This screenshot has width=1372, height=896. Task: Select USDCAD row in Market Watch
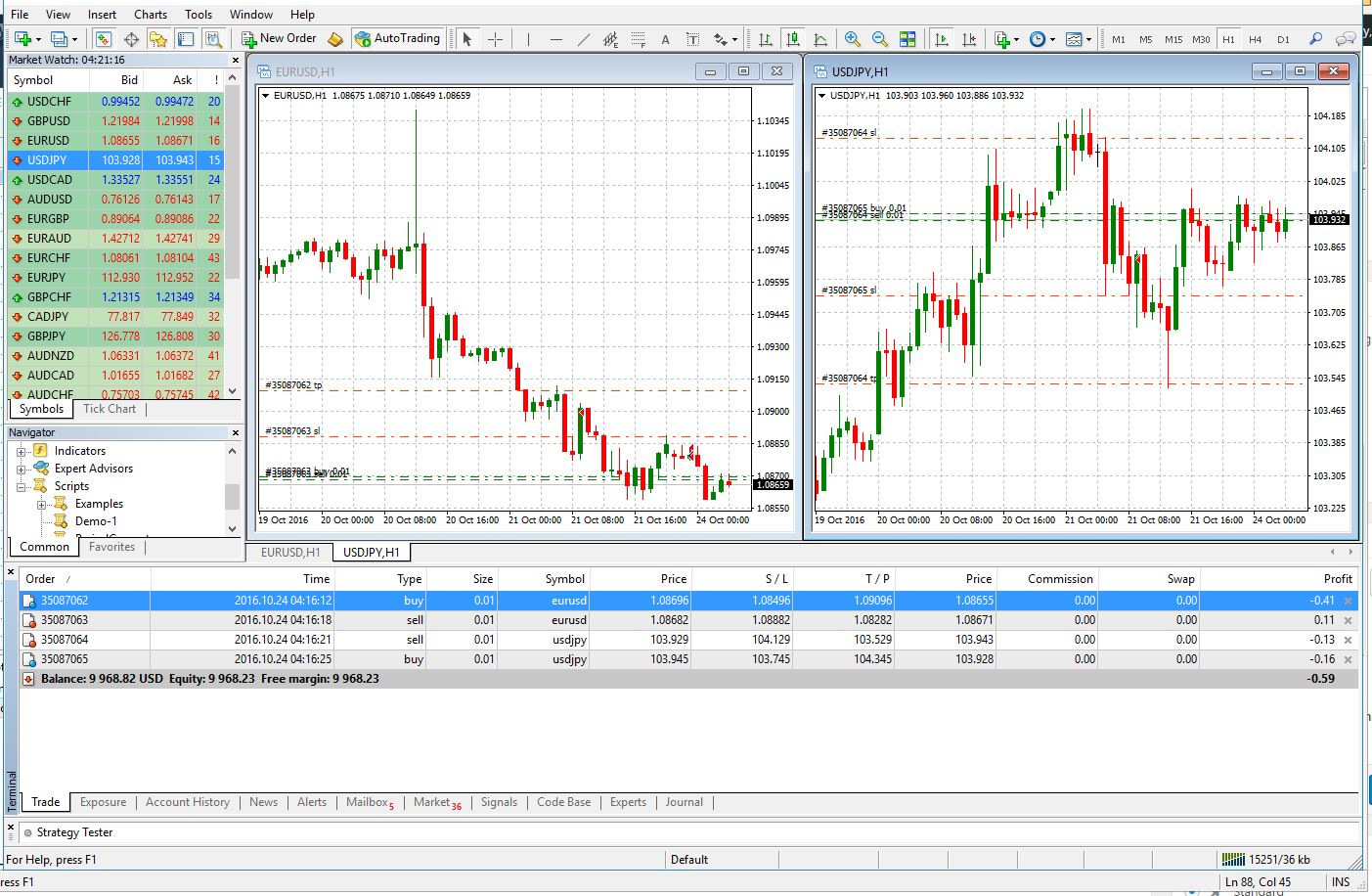coord(49,180)
